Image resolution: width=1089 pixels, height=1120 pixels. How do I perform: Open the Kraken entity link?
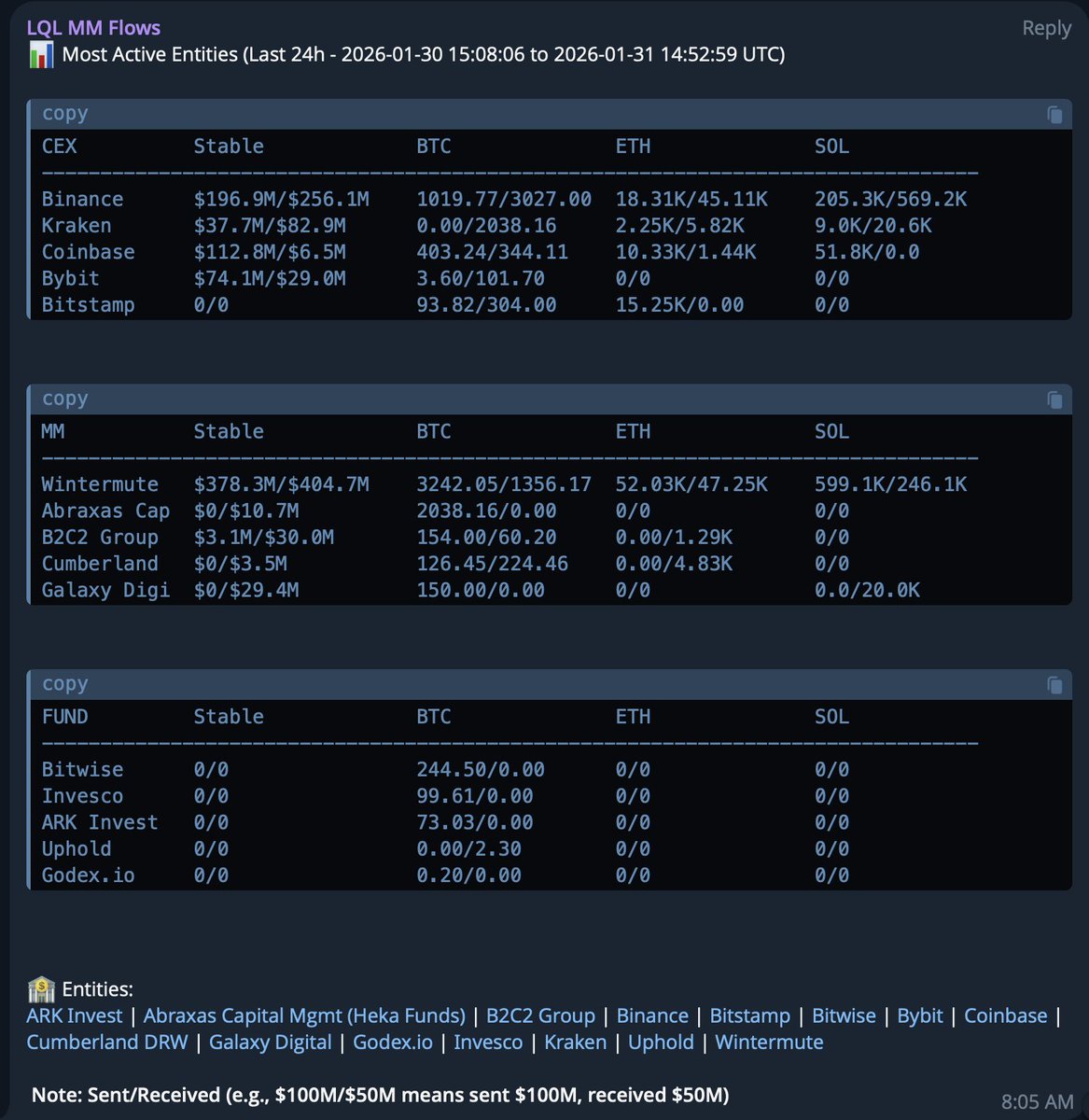point(575,1042)
